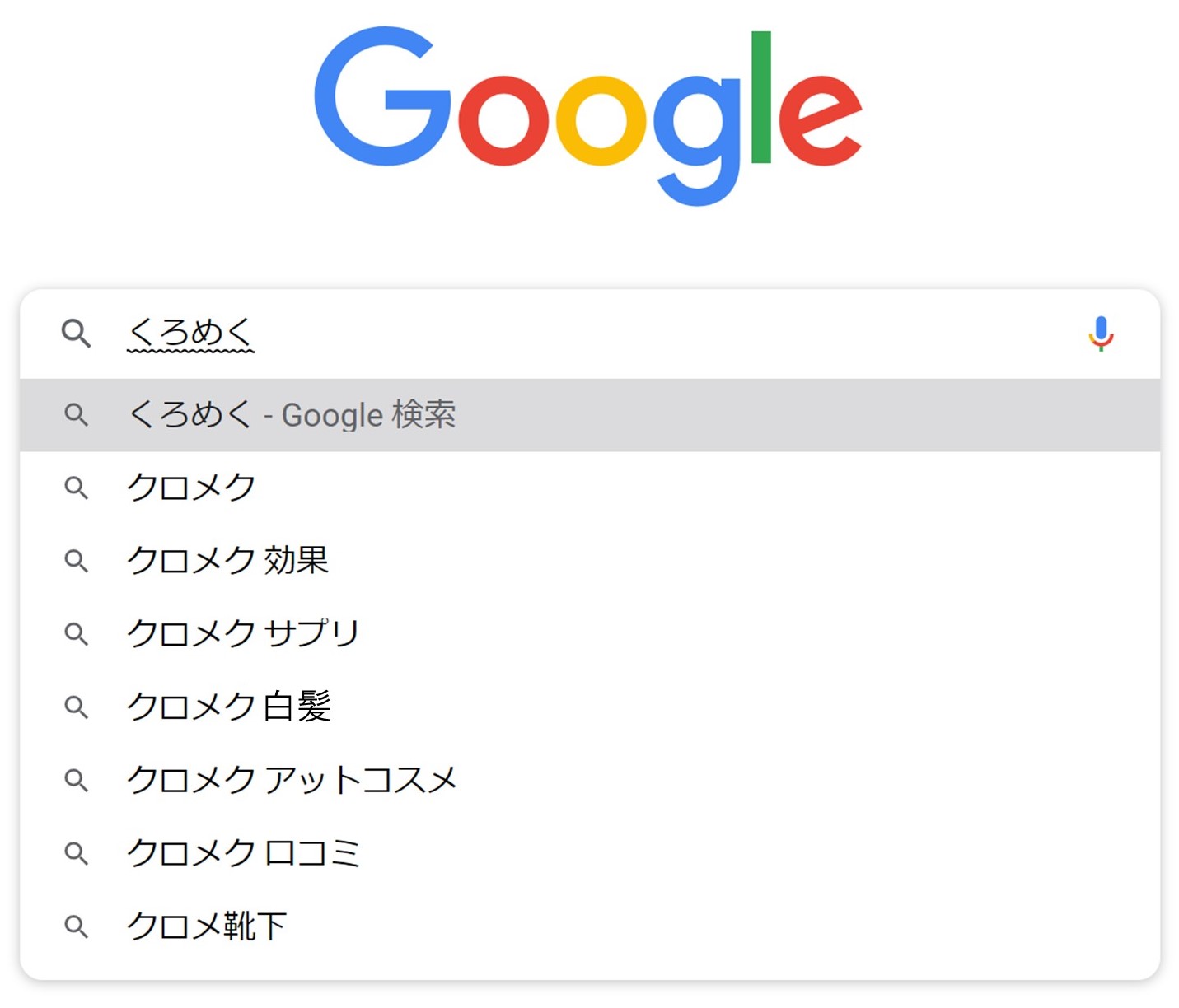Select the highlighted くろめく - Google 検索 suggestion
Viewport: 1179px width, 1008px height.
pyautogui.click(x=590, y=415)
